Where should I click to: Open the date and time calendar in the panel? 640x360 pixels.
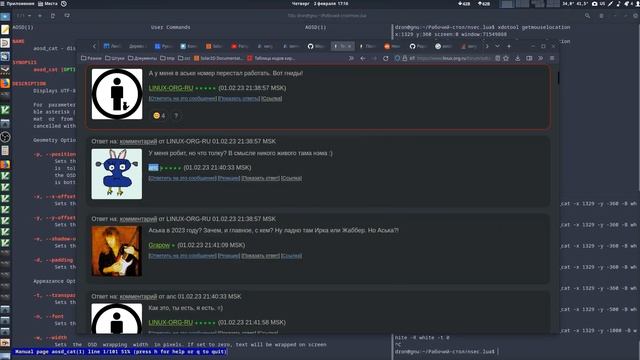coord(320,4)
